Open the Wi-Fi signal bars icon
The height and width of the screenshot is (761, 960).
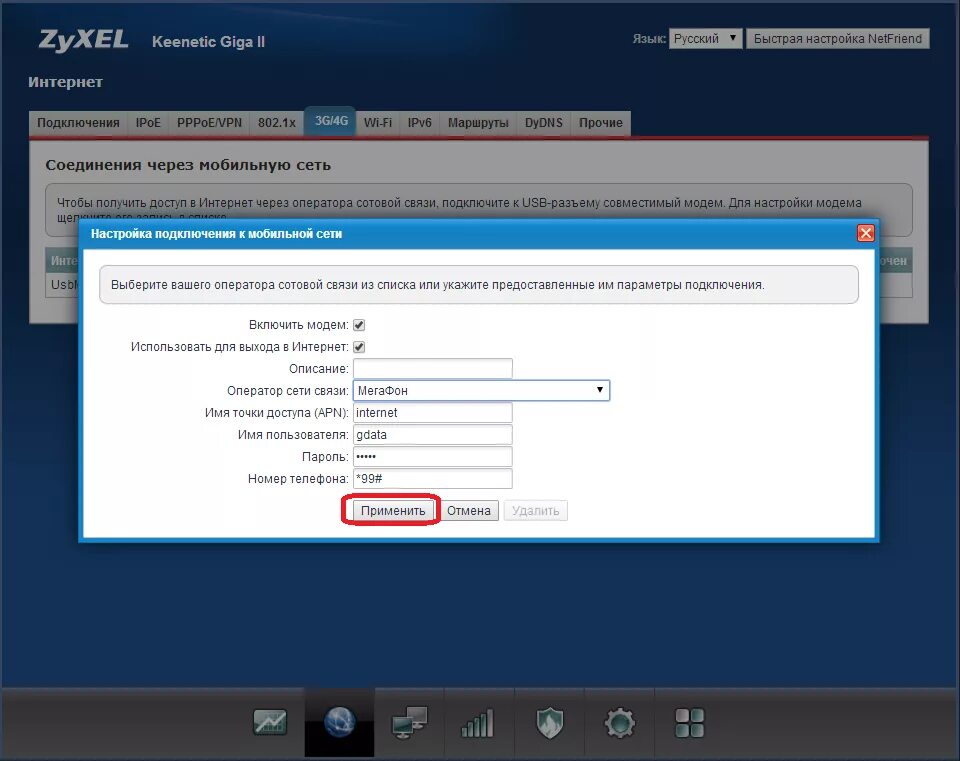pyautogui.click(x=477, y=723)
